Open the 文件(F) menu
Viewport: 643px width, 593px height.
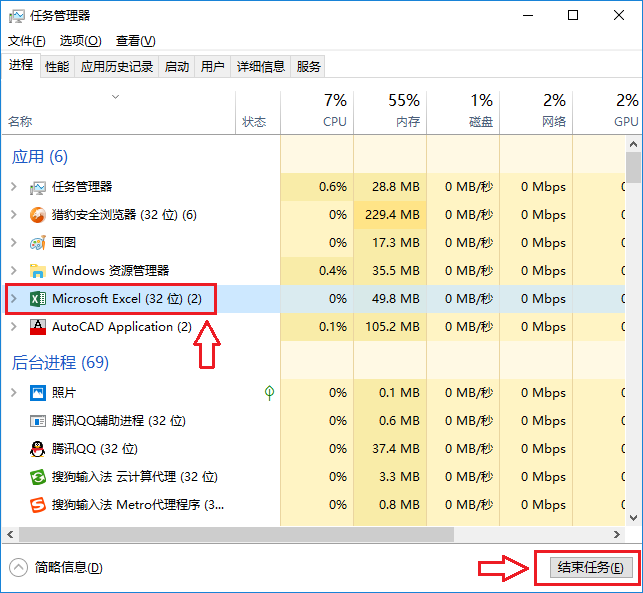27,41
